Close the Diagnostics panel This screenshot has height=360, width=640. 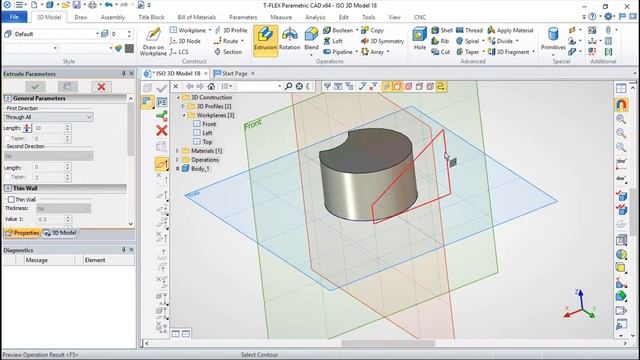coord(131,249)
